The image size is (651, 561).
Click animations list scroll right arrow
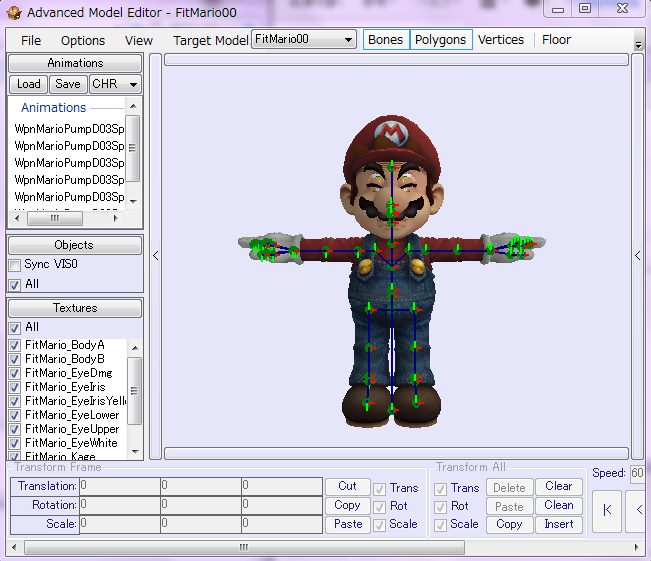116,218
